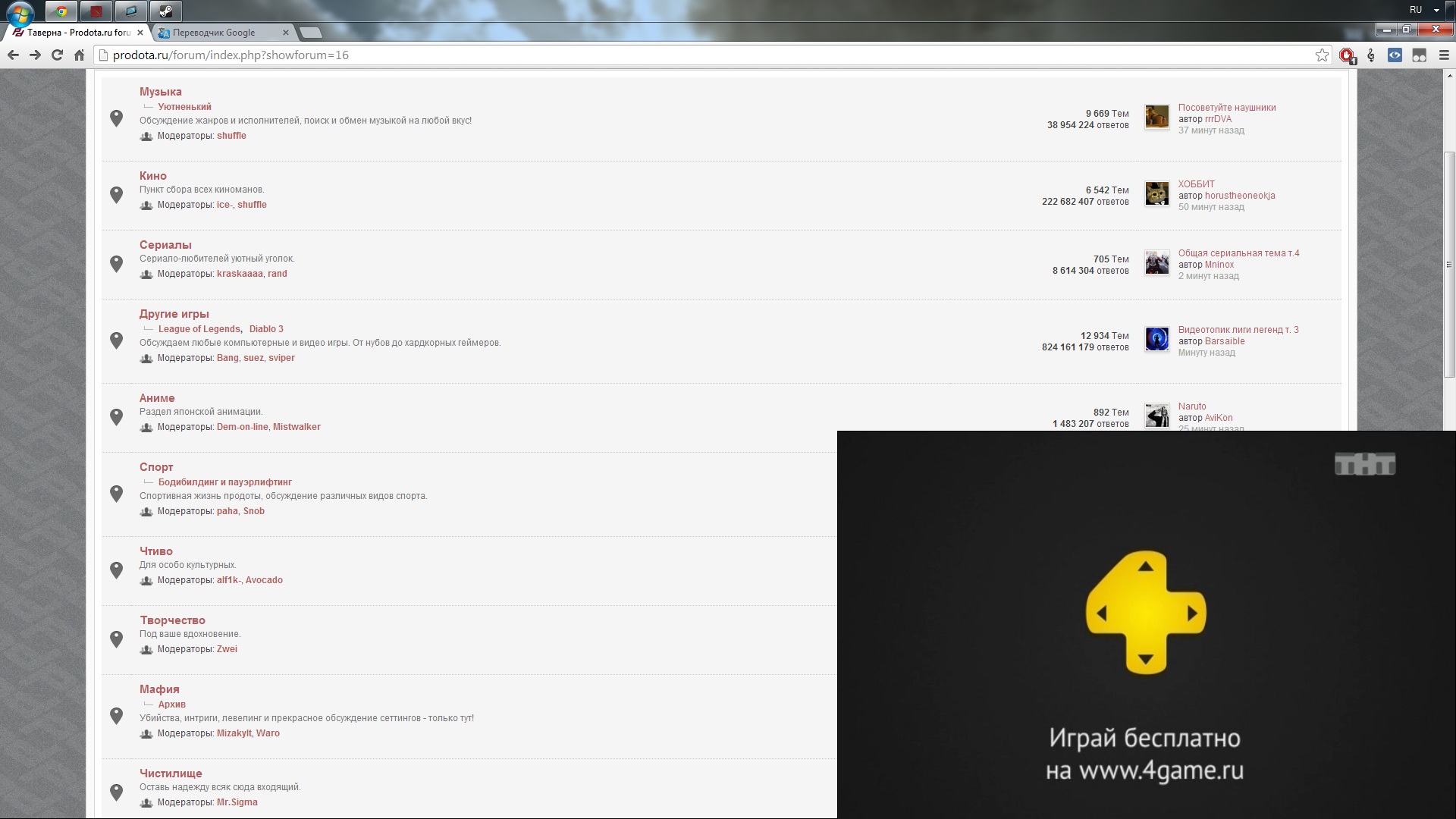Open the League of Legends subforum
Screen dimensions: 1456x819
pyautogui.click(x=199, y=329)
